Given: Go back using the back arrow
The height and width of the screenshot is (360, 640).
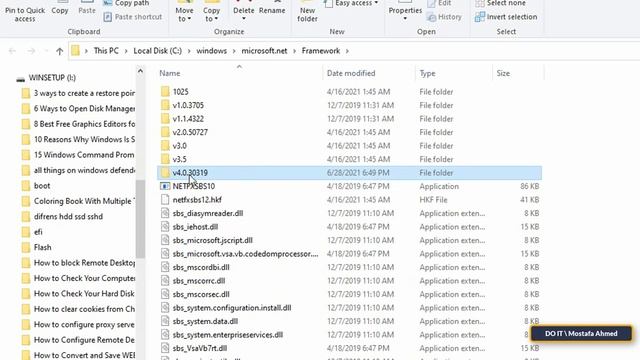Looking at the screenshot, I should click(x=12, y=51).
